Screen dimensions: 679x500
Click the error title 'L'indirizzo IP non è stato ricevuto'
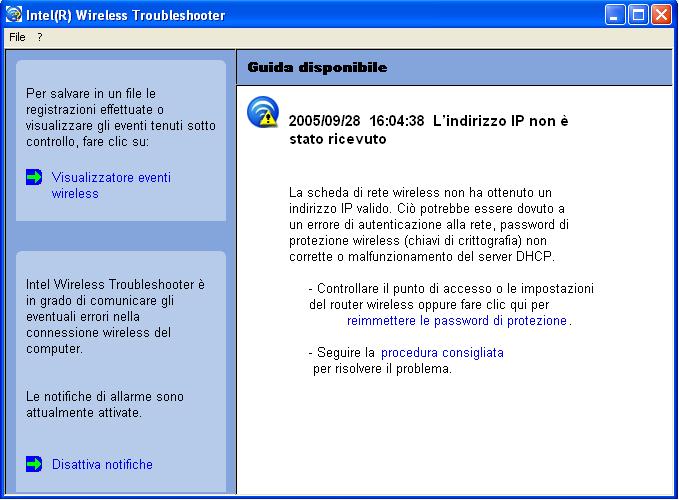[x=429, y=130]
